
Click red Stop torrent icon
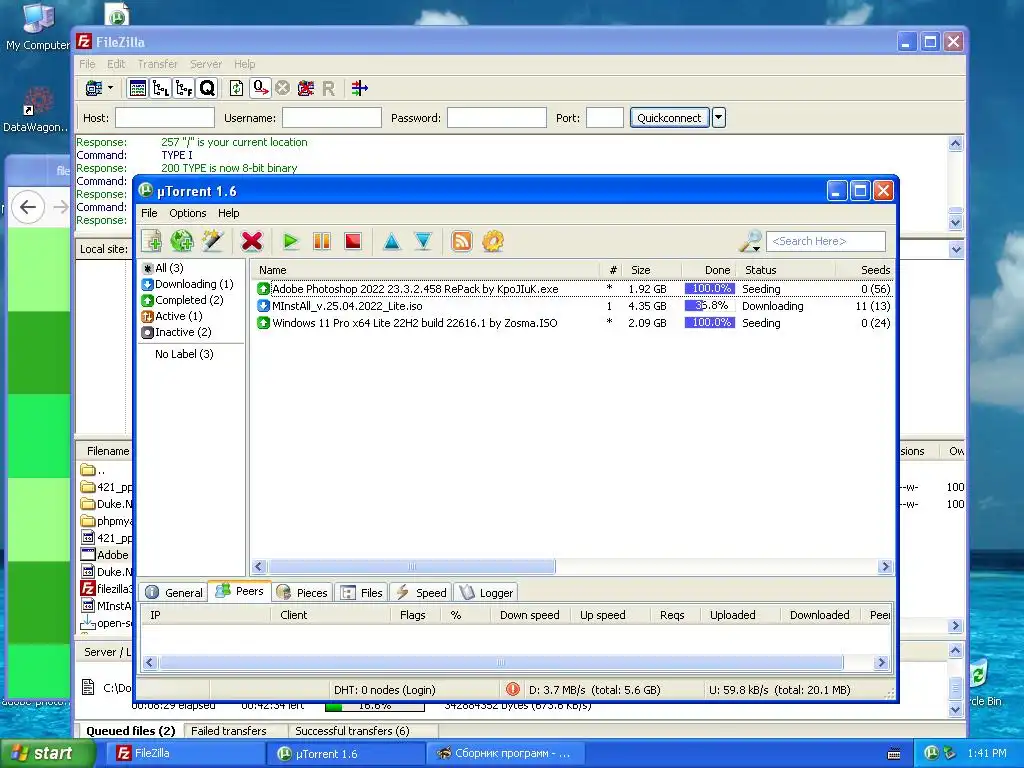coord(353,241)
